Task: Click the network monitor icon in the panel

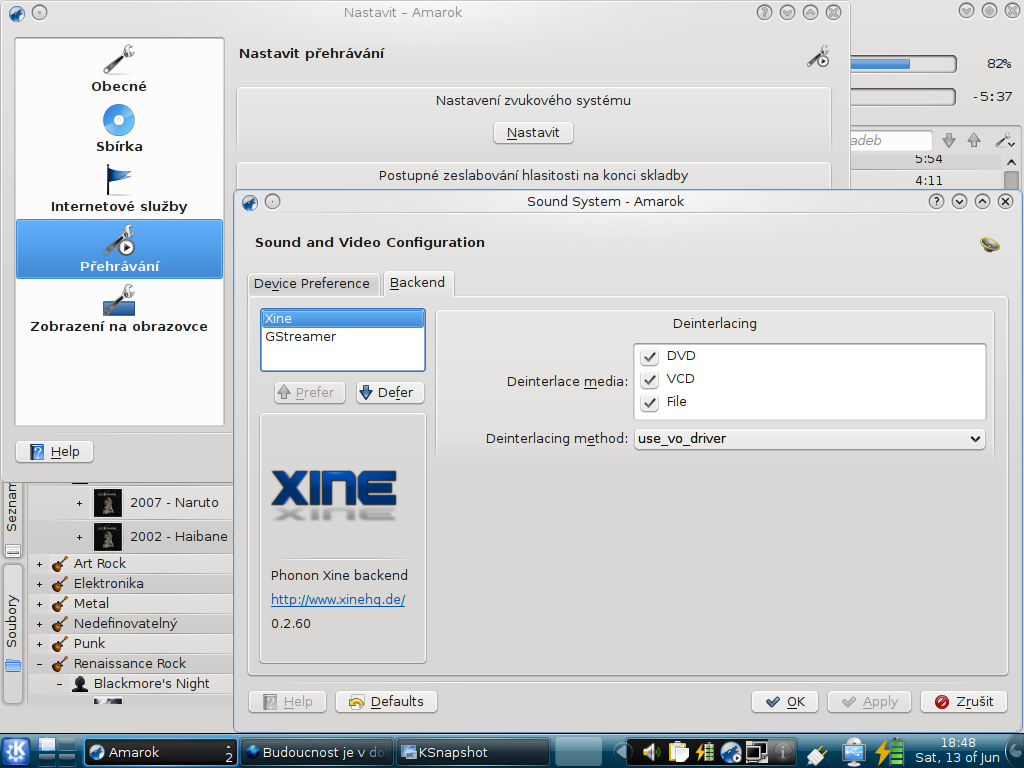Action: point(853,752)
